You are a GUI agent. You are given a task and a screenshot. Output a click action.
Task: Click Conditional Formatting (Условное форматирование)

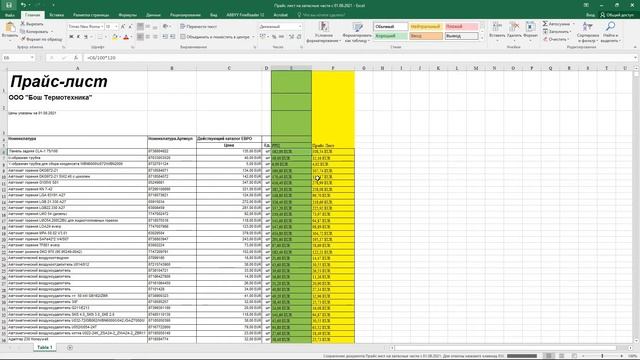click(324, 32)
